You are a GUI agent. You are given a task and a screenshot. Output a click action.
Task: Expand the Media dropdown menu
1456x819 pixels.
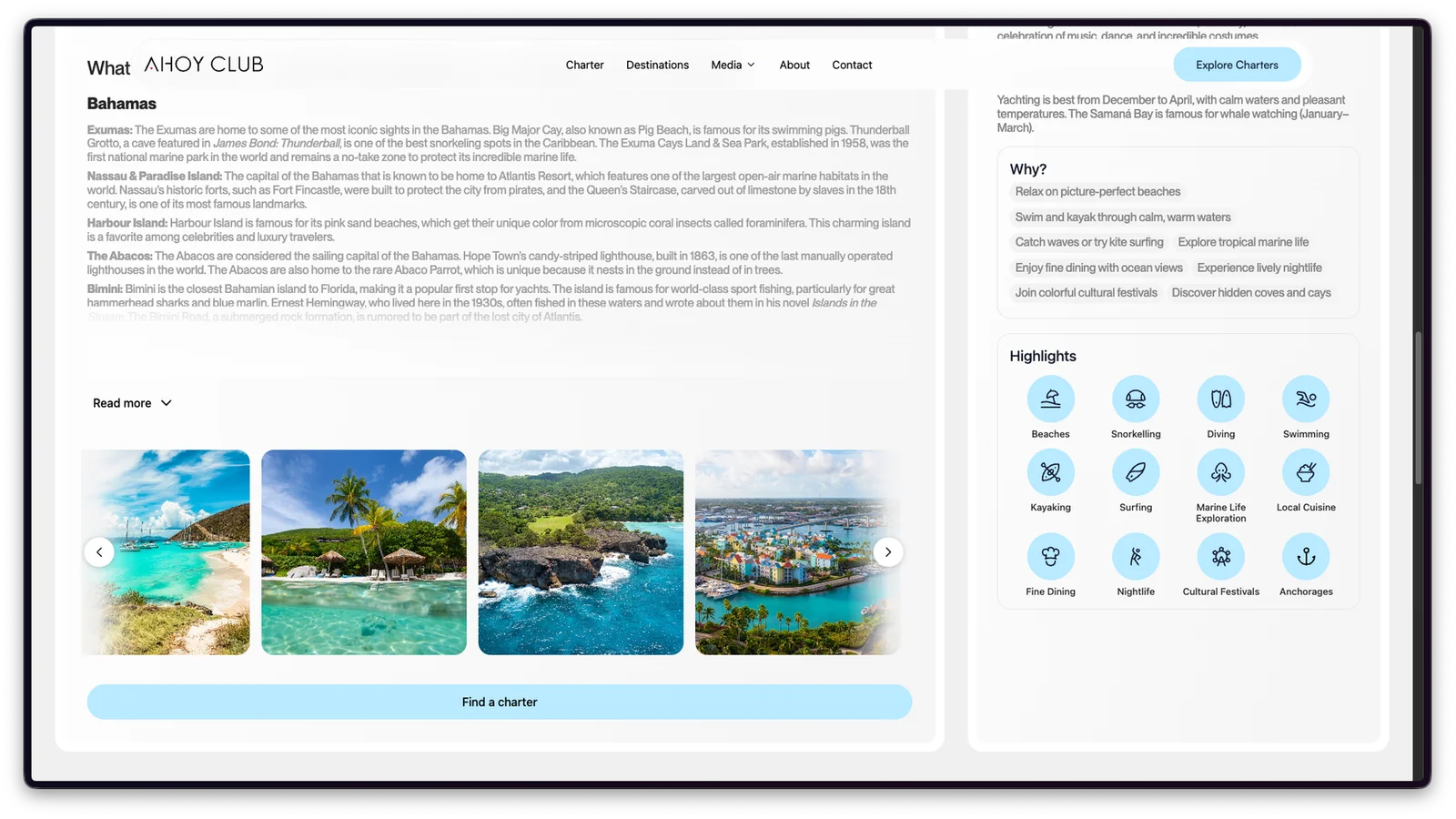click(x=733, y=65)
